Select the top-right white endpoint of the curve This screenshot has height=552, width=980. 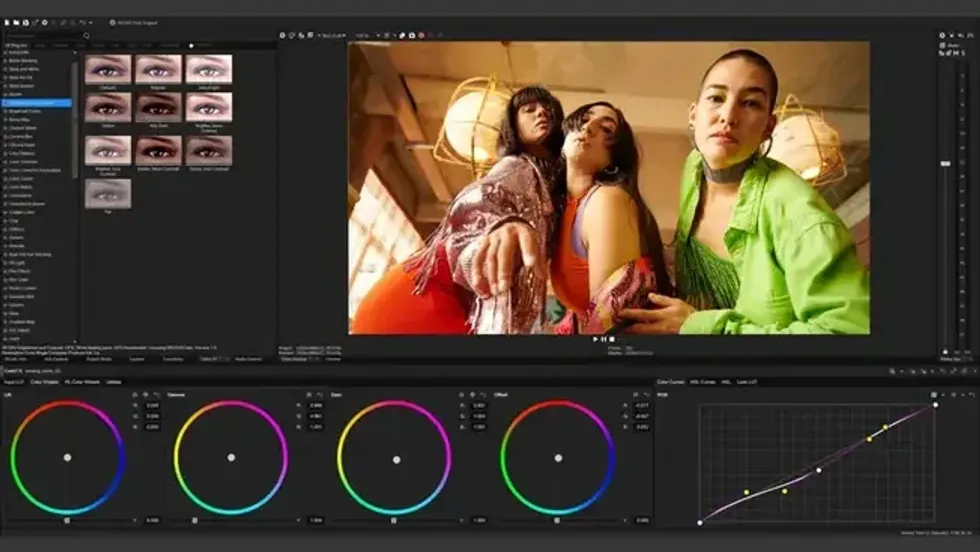click(936, 405)
